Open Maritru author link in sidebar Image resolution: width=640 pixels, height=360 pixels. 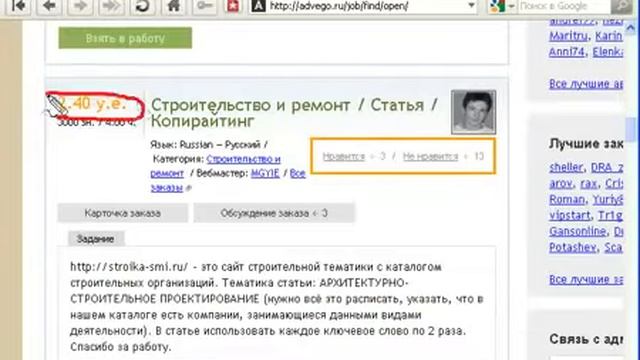[x=569, y=36]
